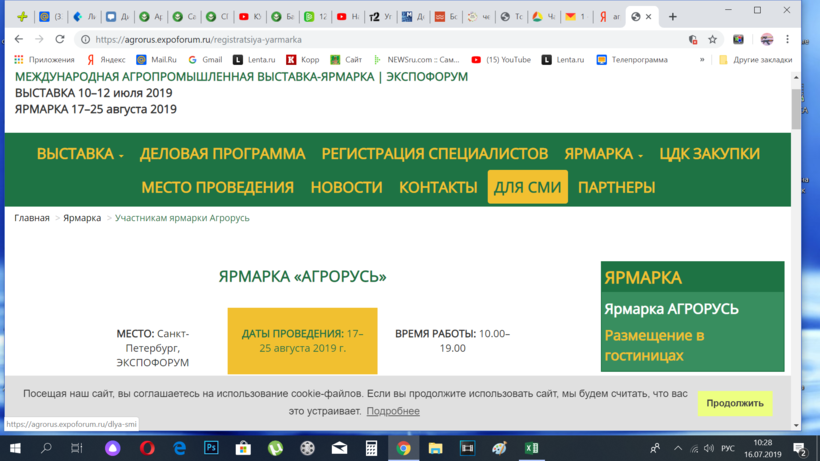This screenshot has width=820, height=461.
Task: Open the Windows Start menu
Action: click(15, 448)
